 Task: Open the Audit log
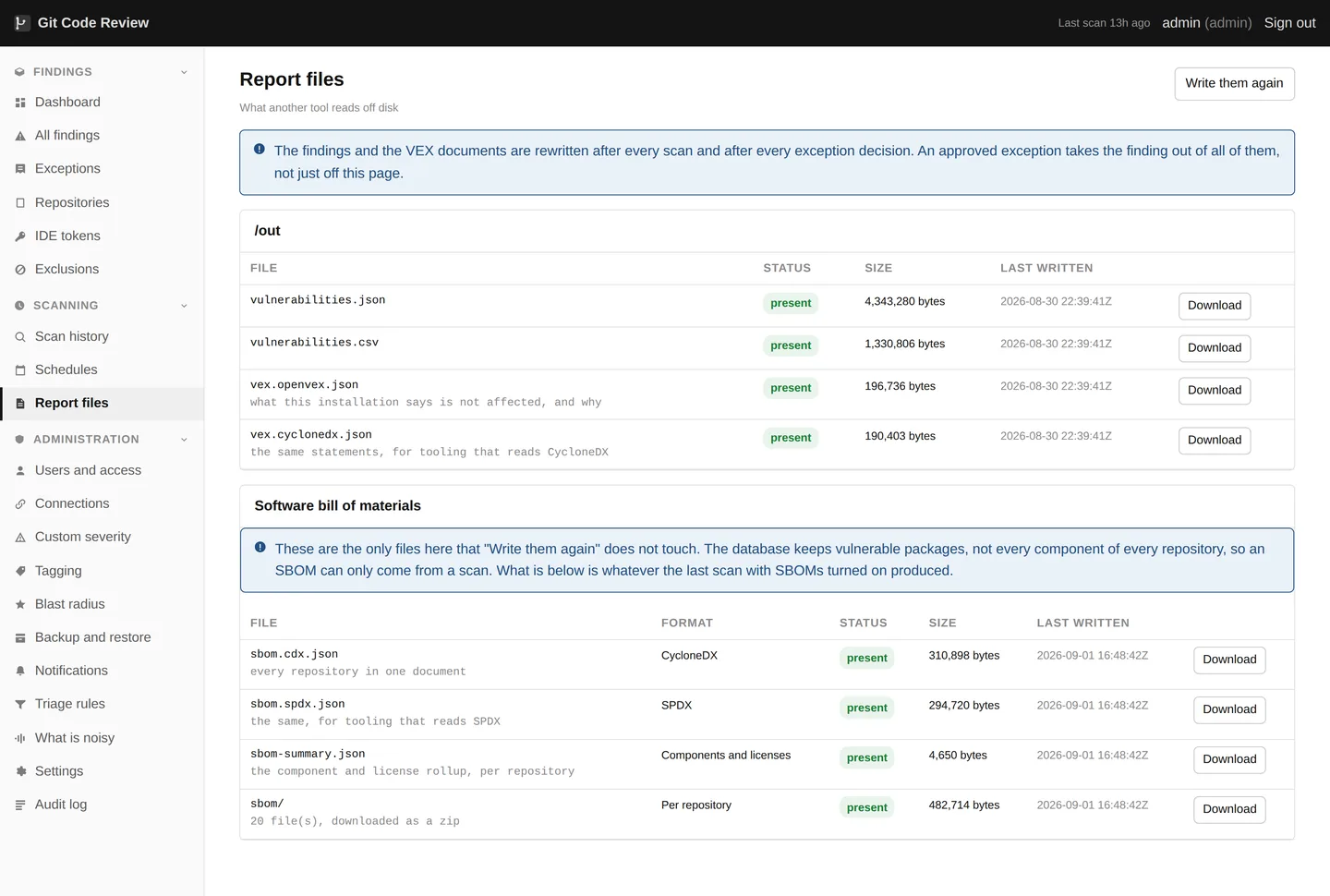[x=102, y=805]
